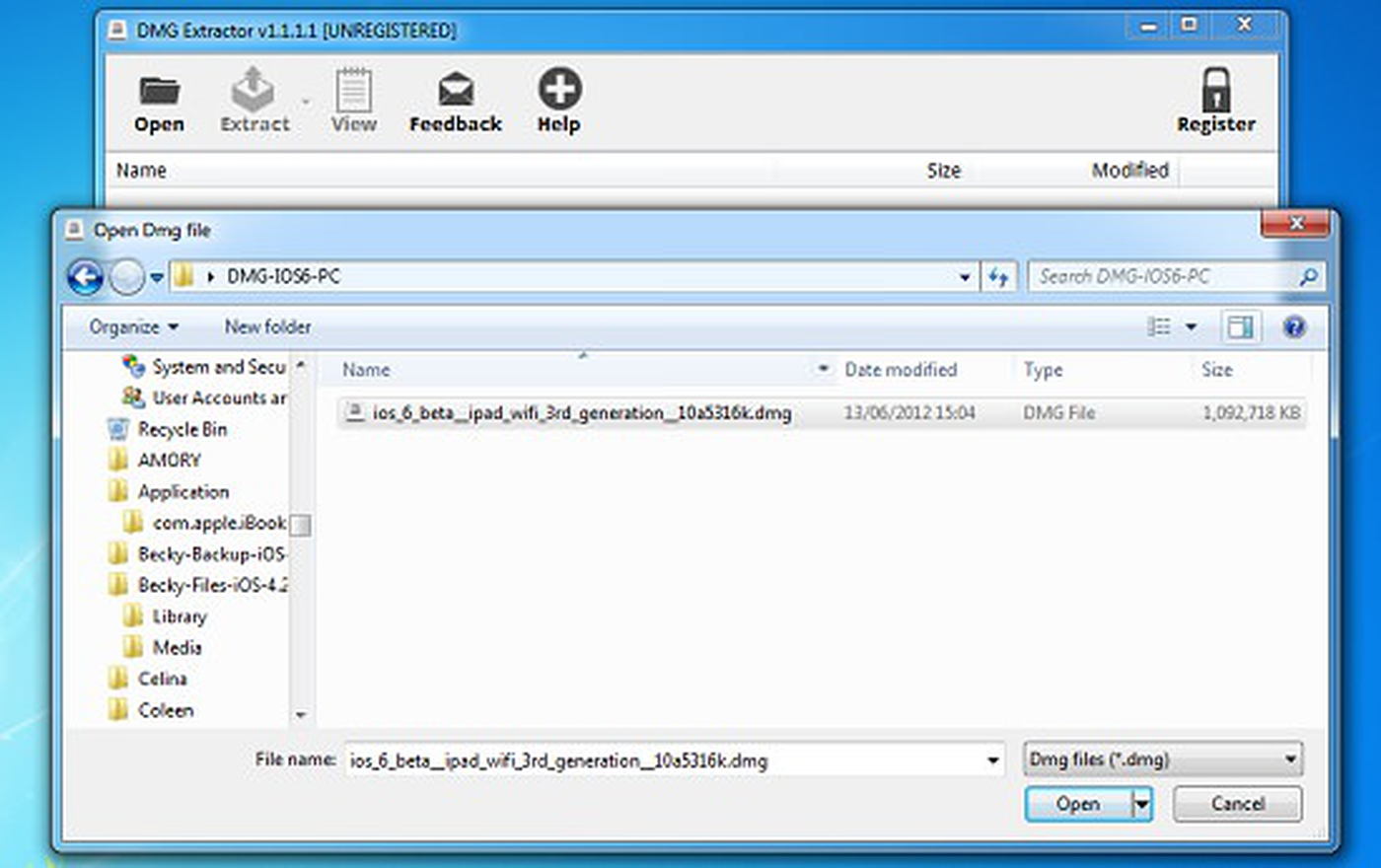1381x868 pixels.
Task: Open the Library folder in sidebar
Action: [x=179, y=616]
